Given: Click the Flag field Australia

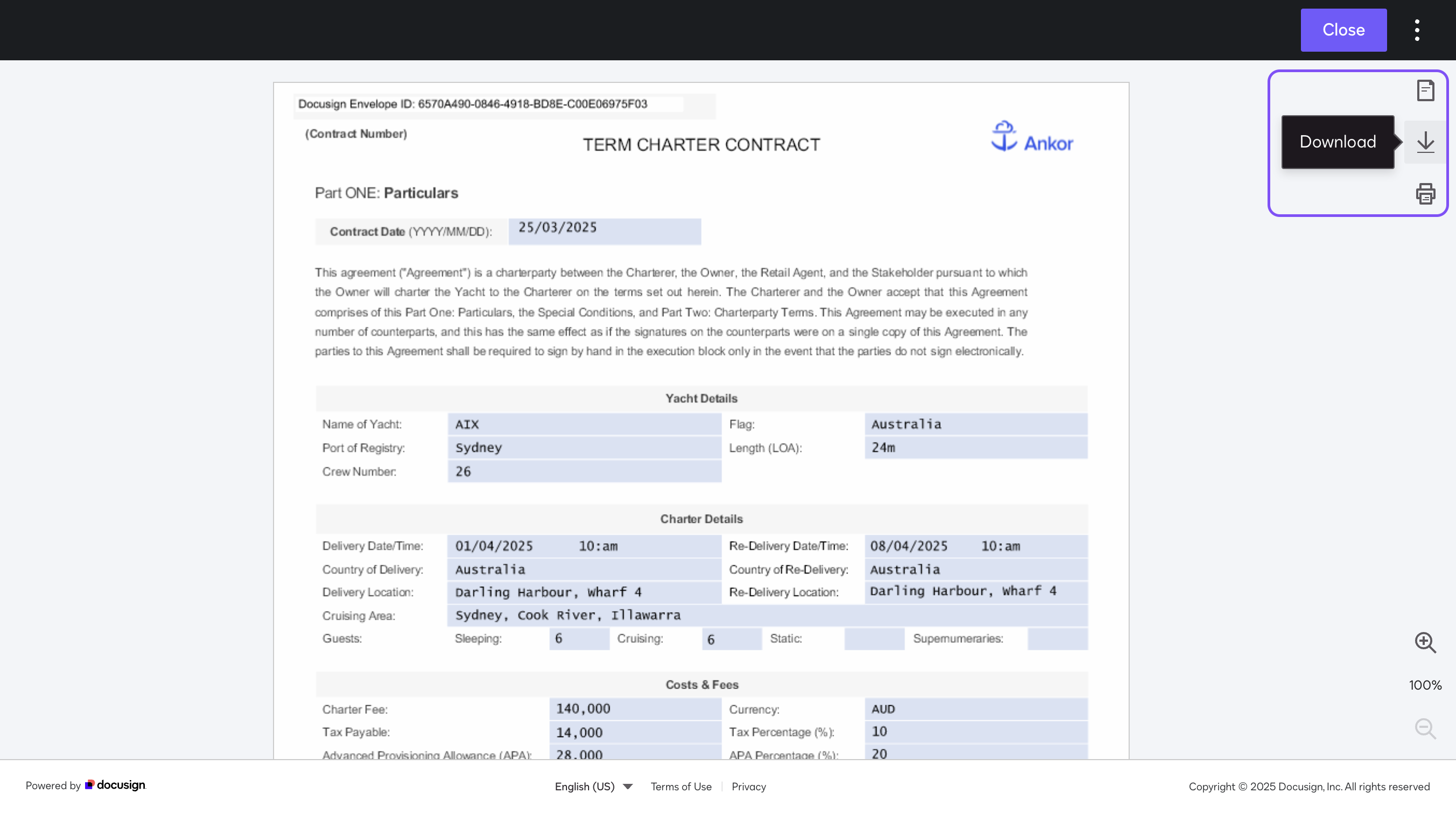Looking at the screenshot, I should (976, 424).
